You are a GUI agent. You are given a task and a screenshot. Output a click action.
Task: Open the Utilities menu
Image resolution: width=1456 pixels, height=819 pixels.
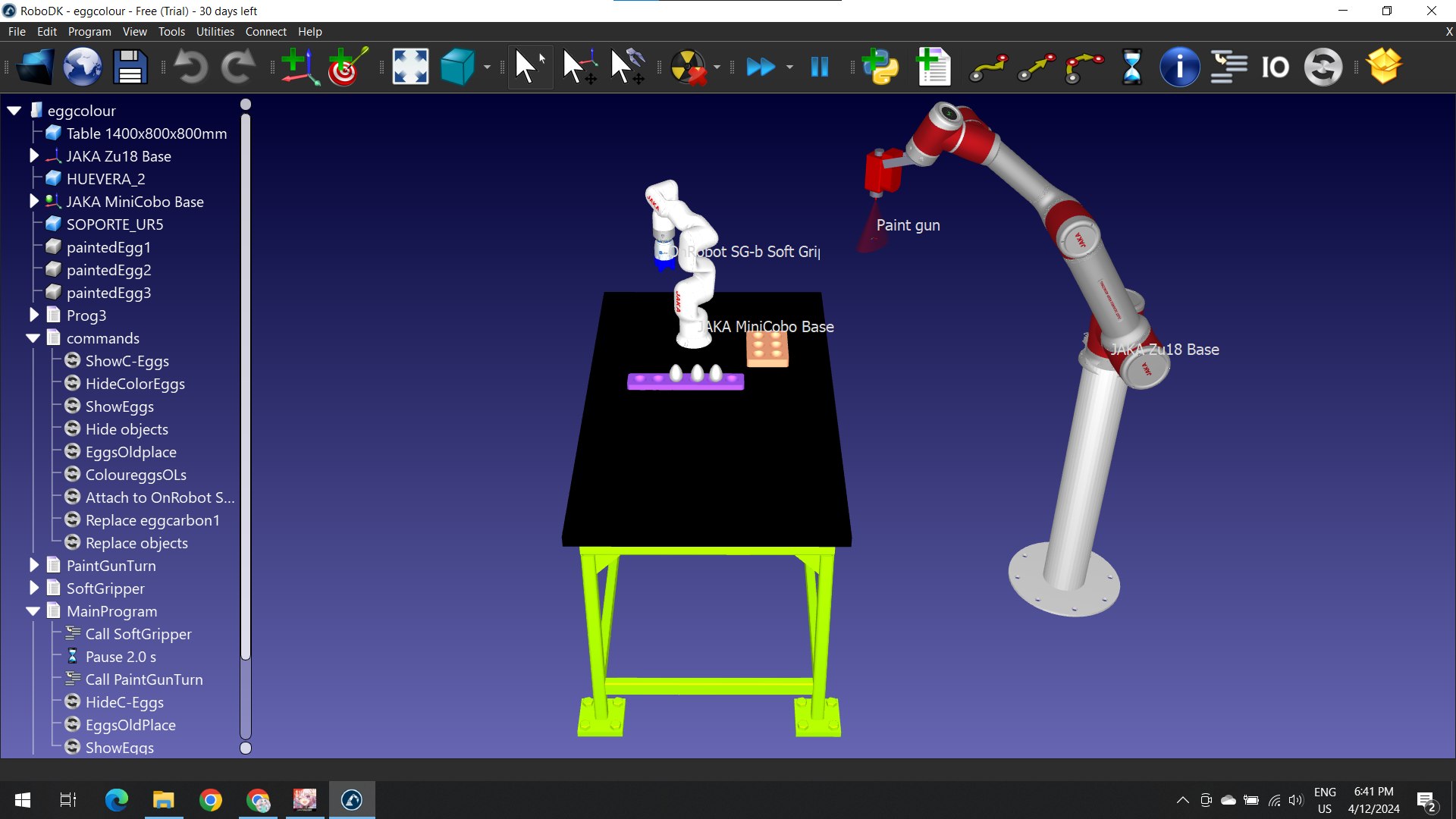point(215,32)
